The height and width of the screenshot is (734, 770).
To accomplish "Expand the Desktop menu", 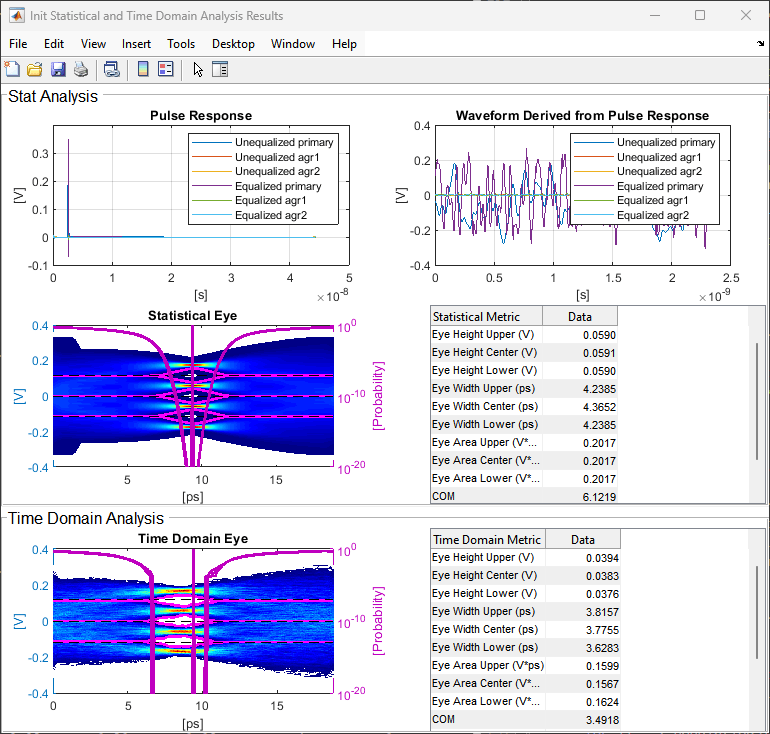I will pyautogui.click(x=233, y=44).
